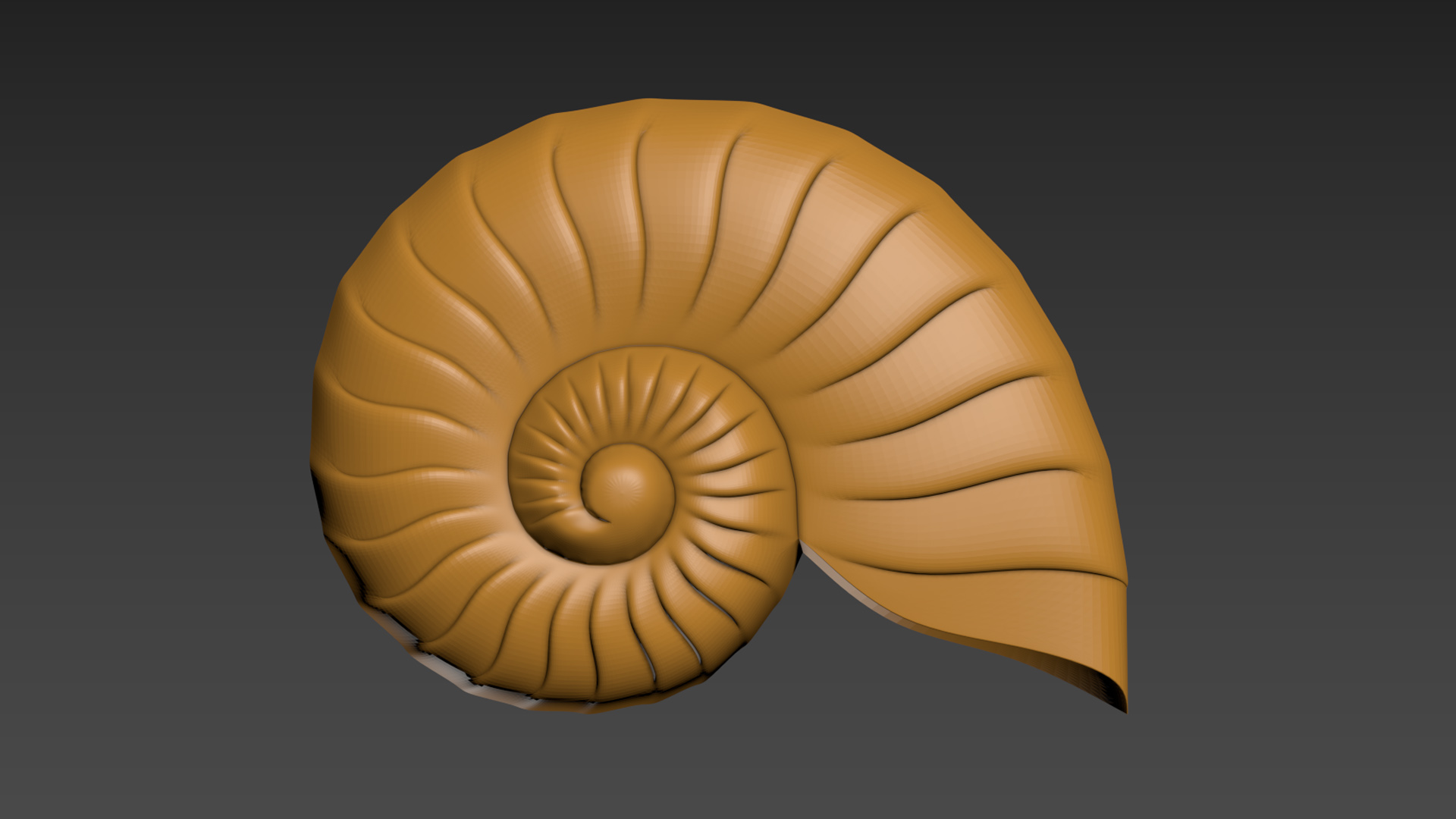Viewport: 1456px width, 819px height.
Task: Click the top-left corner of the viewport
Action: coord(8,8)
